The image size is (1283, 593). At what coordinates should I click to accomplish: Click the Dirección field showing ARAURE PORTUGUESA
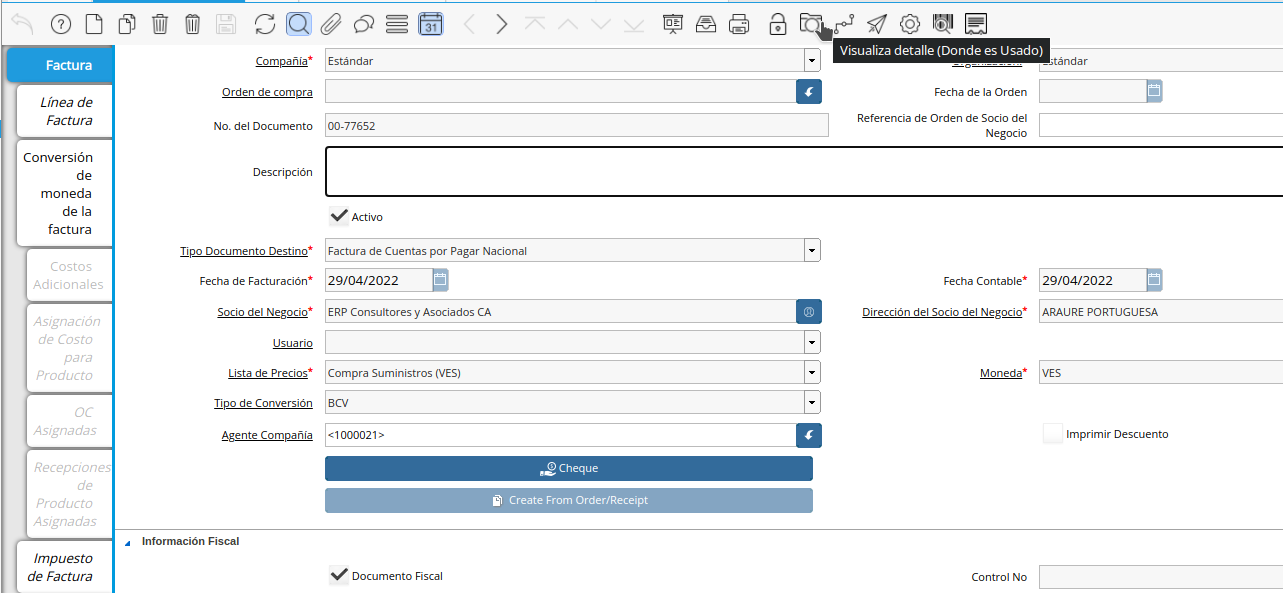pyautogui.click(x=1161, y=312)
